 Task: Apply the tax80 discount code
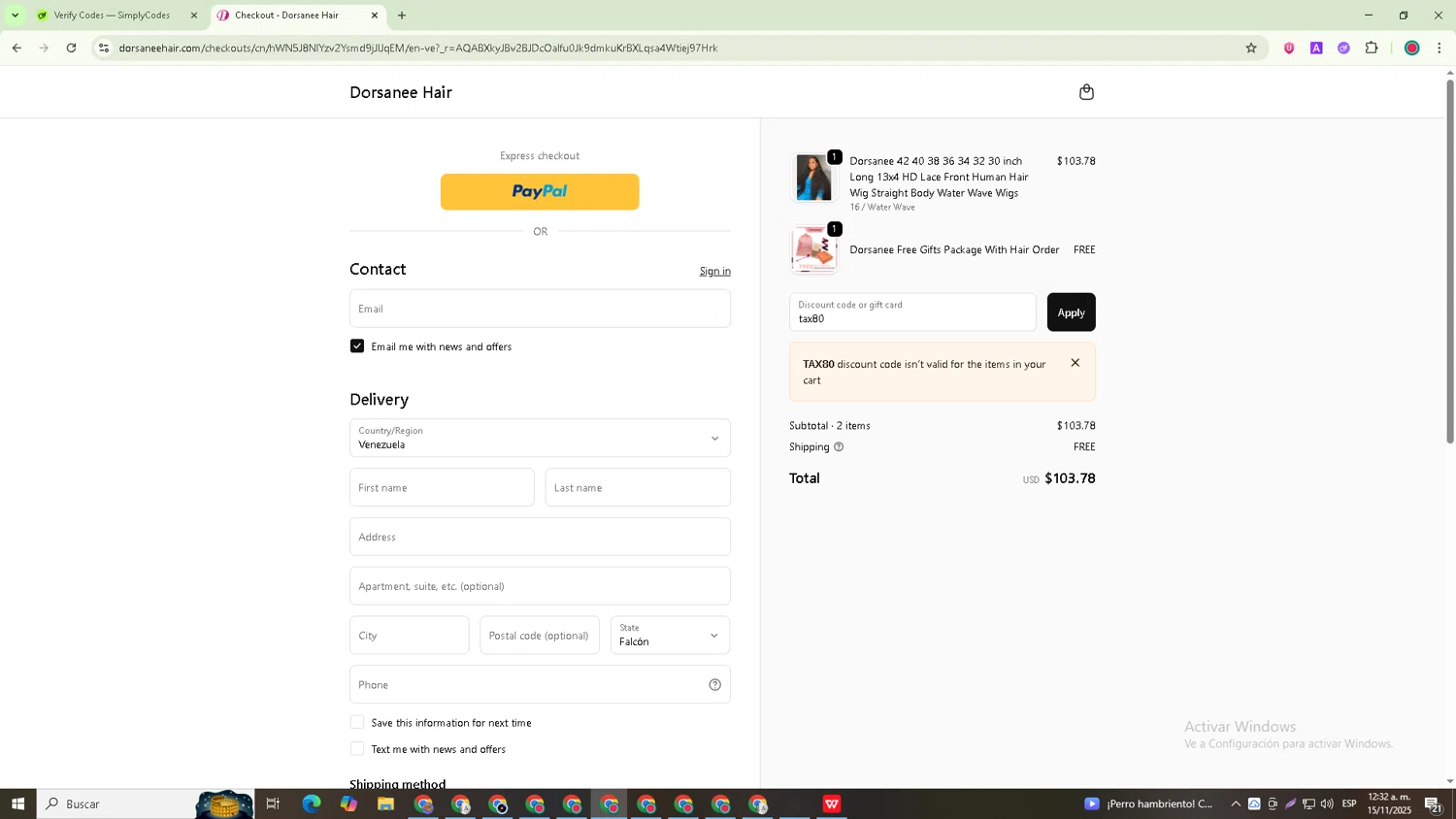[1071, 312]
